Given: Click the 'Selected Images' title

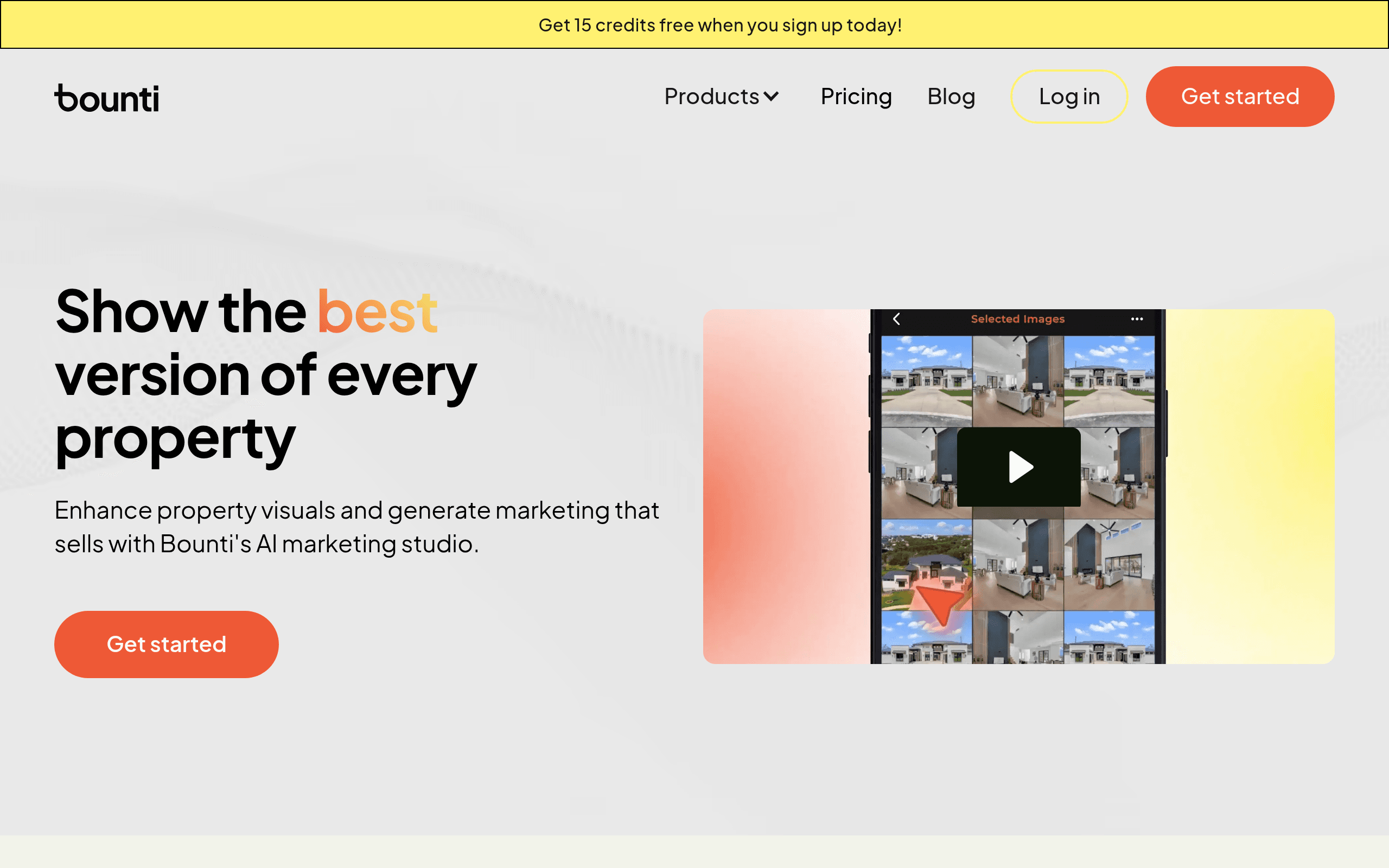Looking at the screenshot, I should pyautogui.click(x=1018, y=318).
